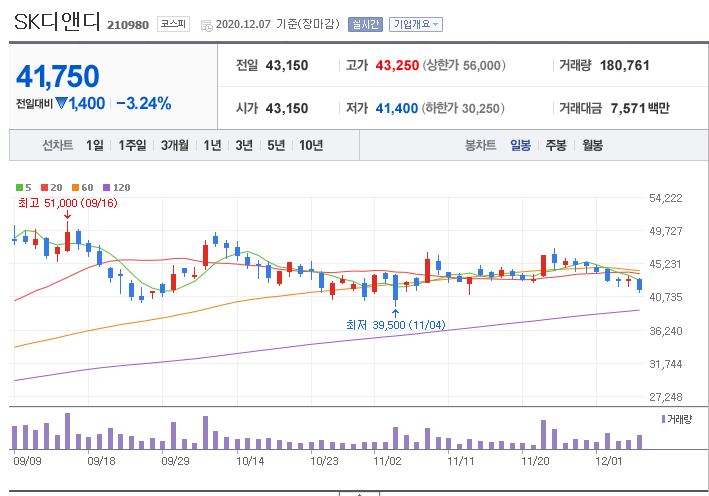This screenshot has width=709, height=496.
Task: Switch to 월봉 monthly candle chart
Action: pos(592,145)
